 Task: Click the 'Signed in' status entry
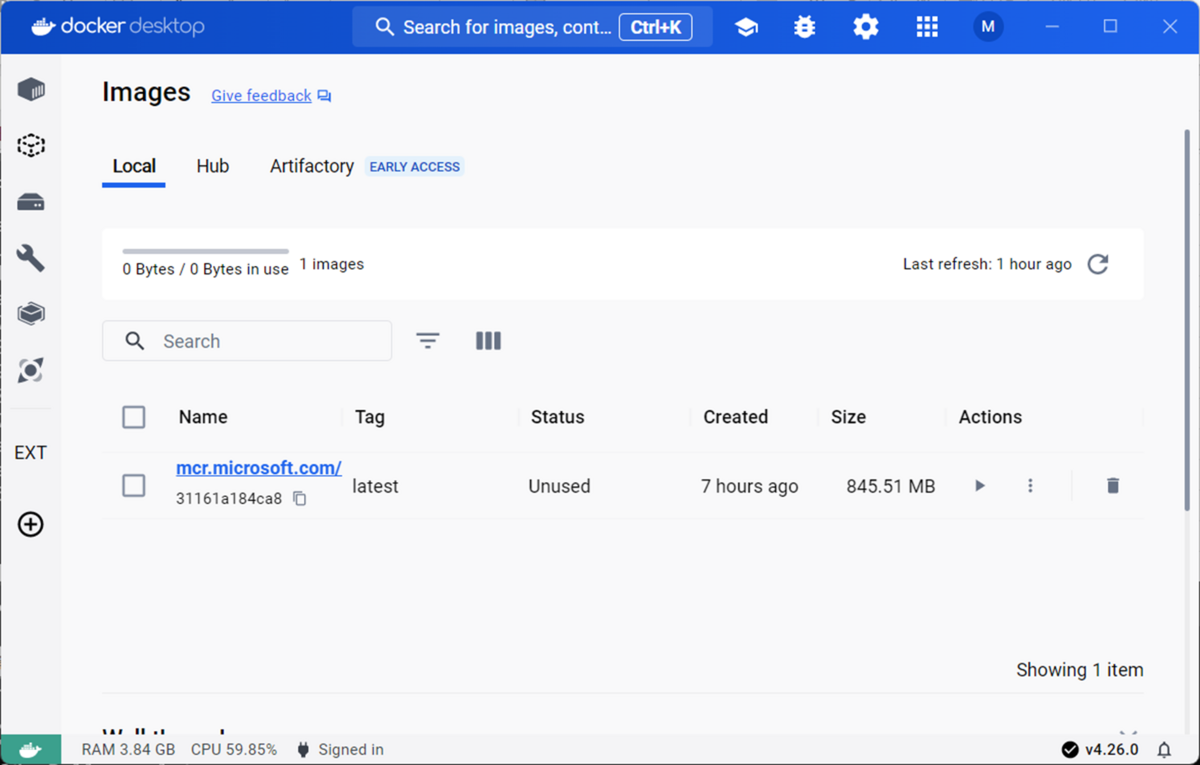pos(340,750)
